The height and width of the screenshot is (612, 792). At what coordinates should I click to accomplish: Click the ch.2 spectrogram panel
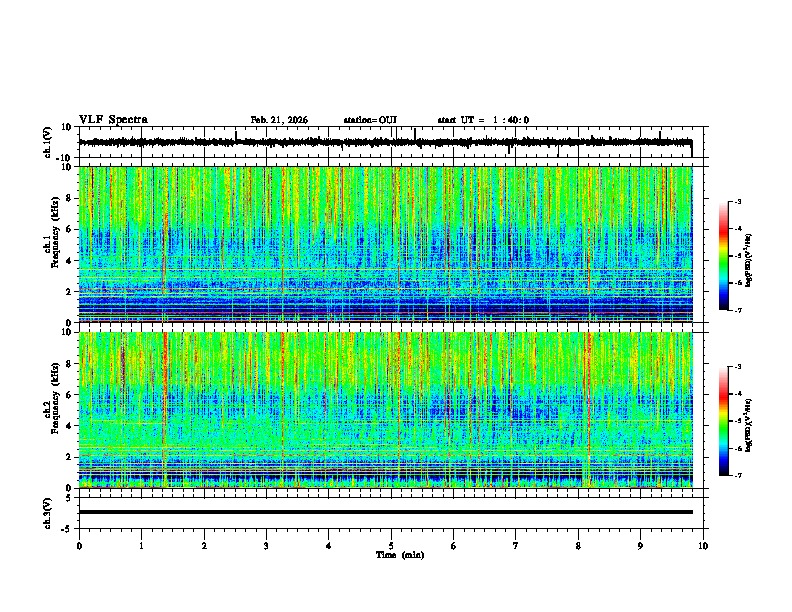[385, 410]
